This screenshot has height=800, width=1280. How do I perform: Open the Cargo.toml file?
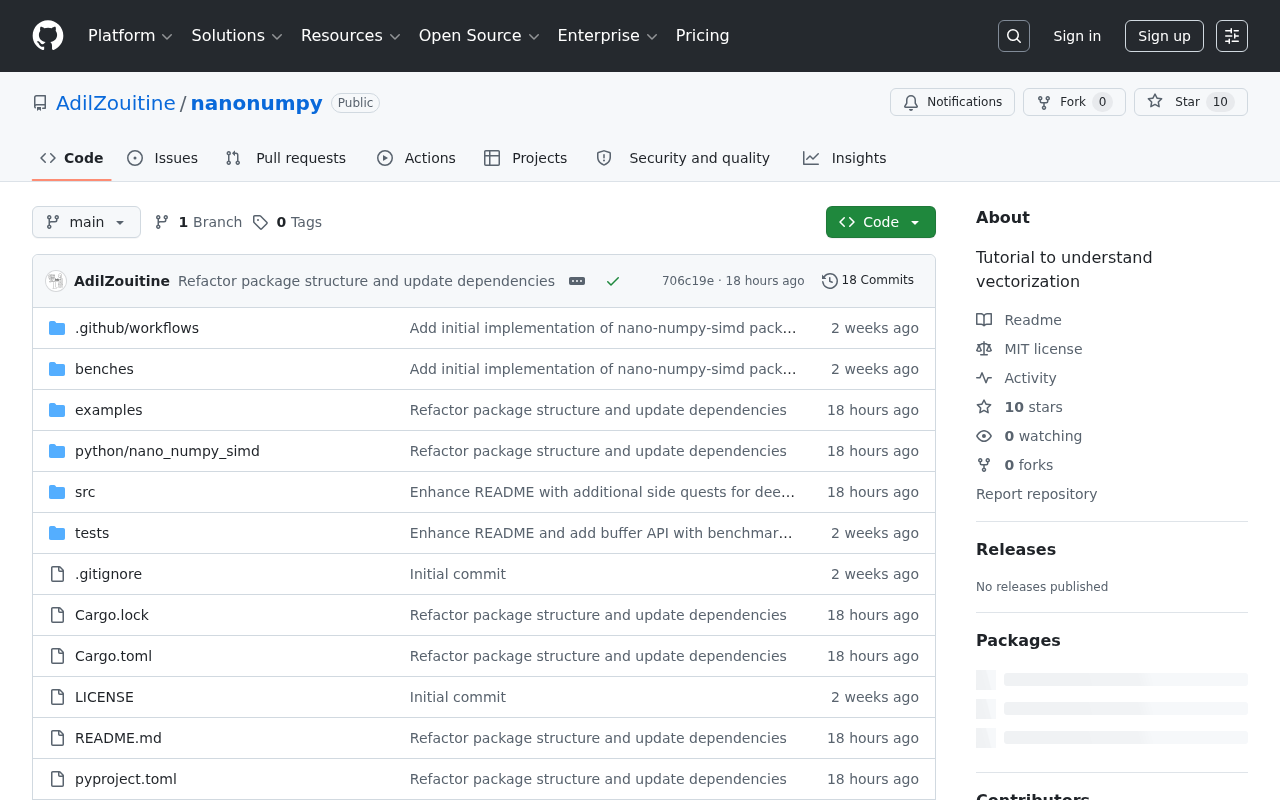coord(113,656)
